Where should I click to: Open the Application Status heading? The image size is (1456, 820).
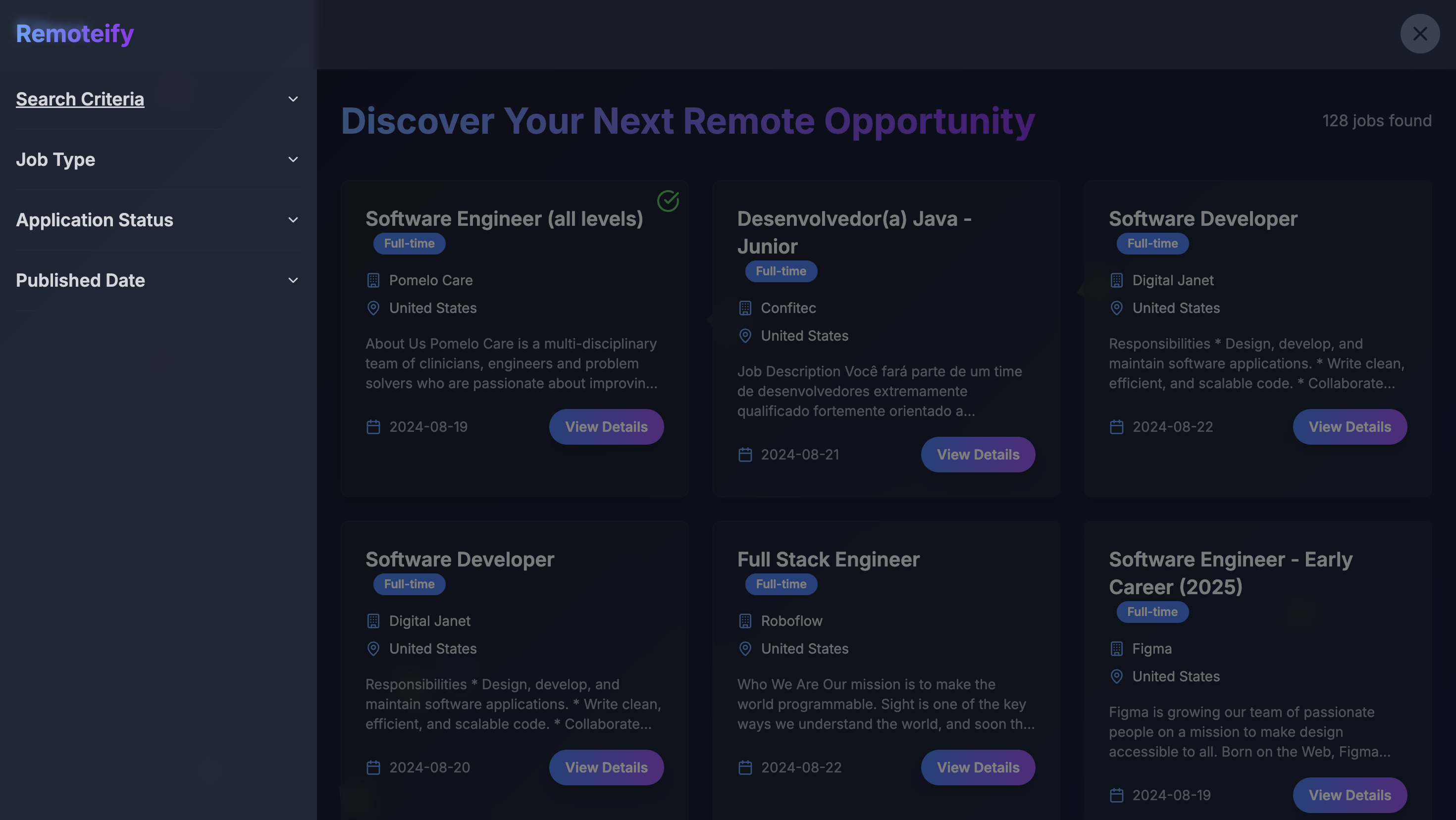coord(95,220)
